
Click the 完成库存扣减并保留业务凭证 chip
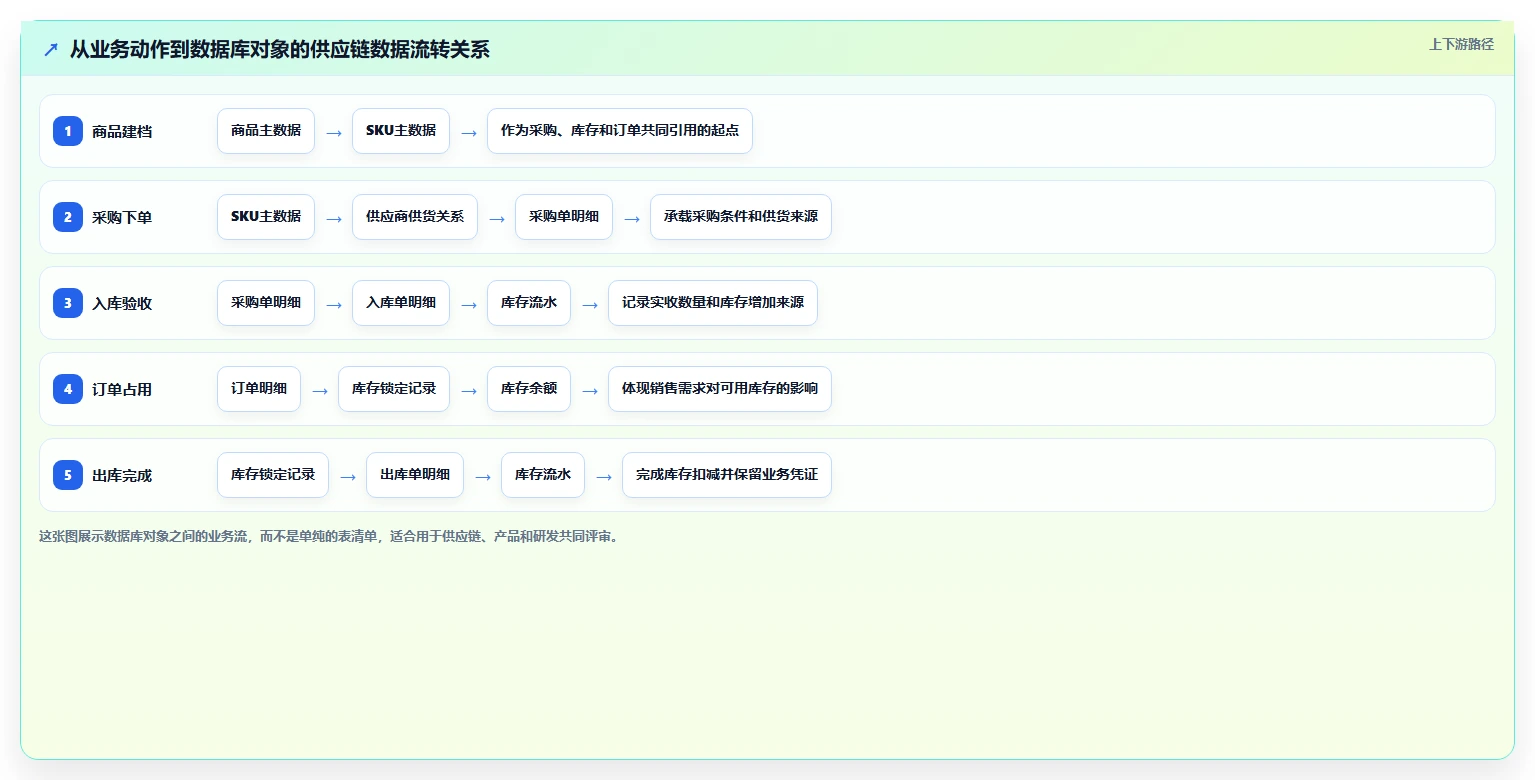[727, 475]
